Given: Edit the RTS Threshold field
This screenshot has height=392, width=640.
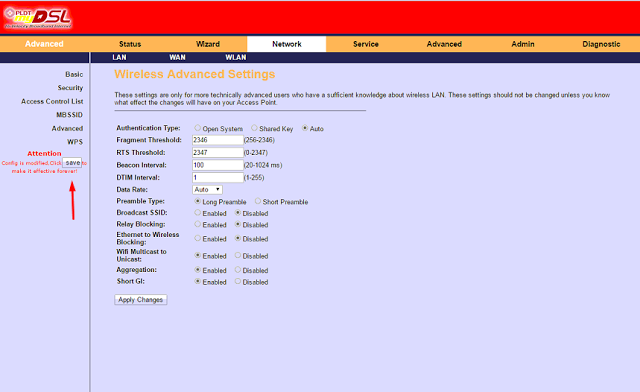Looking at the screenshot, I should point(218,152).
